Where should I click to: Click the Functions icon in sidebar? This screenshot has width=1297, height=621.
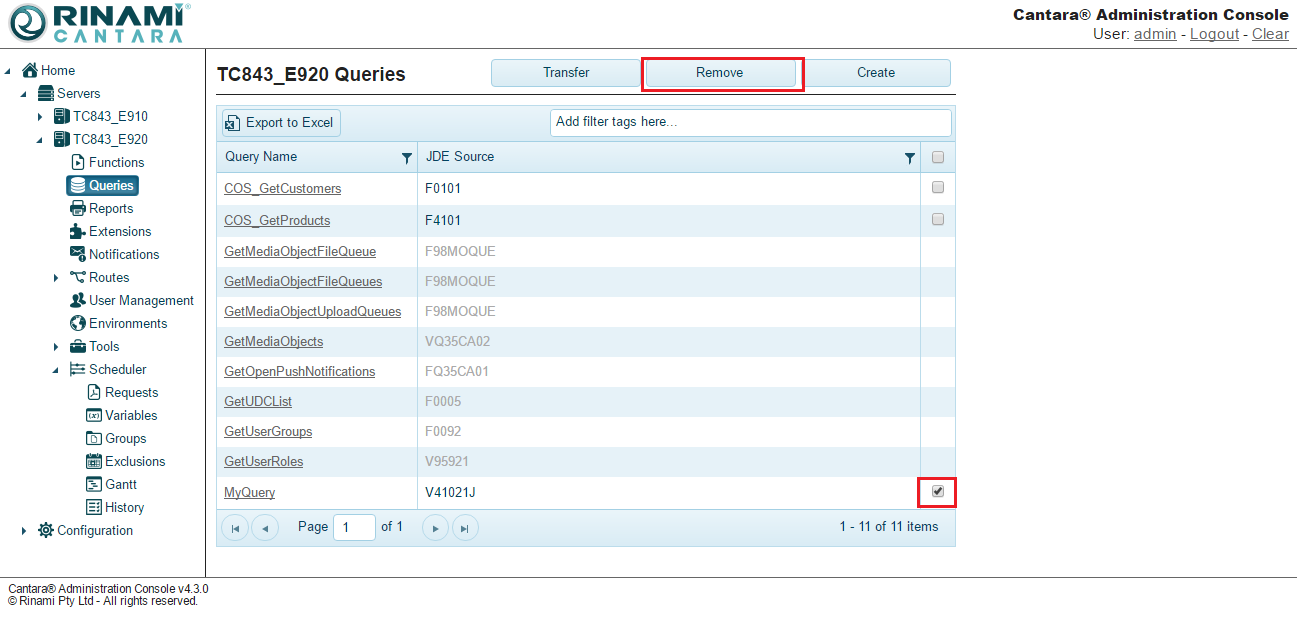[78, 162]
